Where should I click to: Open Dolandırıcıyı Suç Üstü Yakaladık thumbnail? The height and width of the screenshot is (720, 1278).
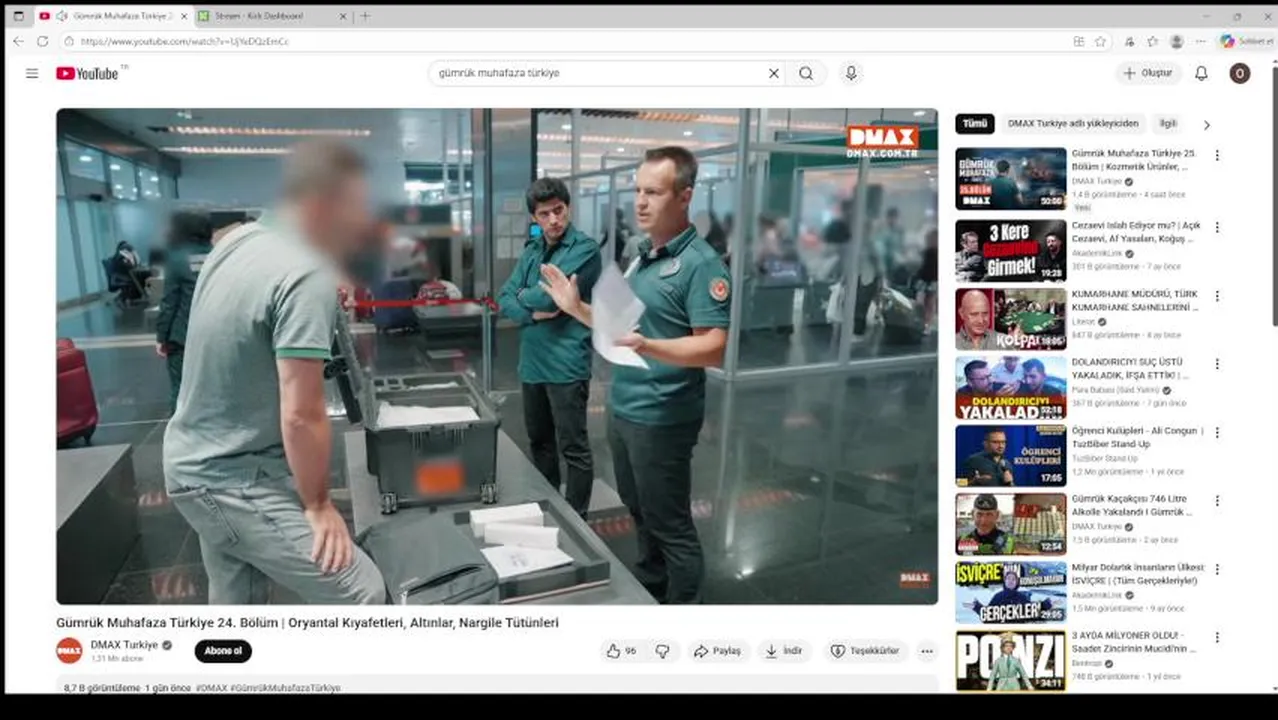(1010, 387)
